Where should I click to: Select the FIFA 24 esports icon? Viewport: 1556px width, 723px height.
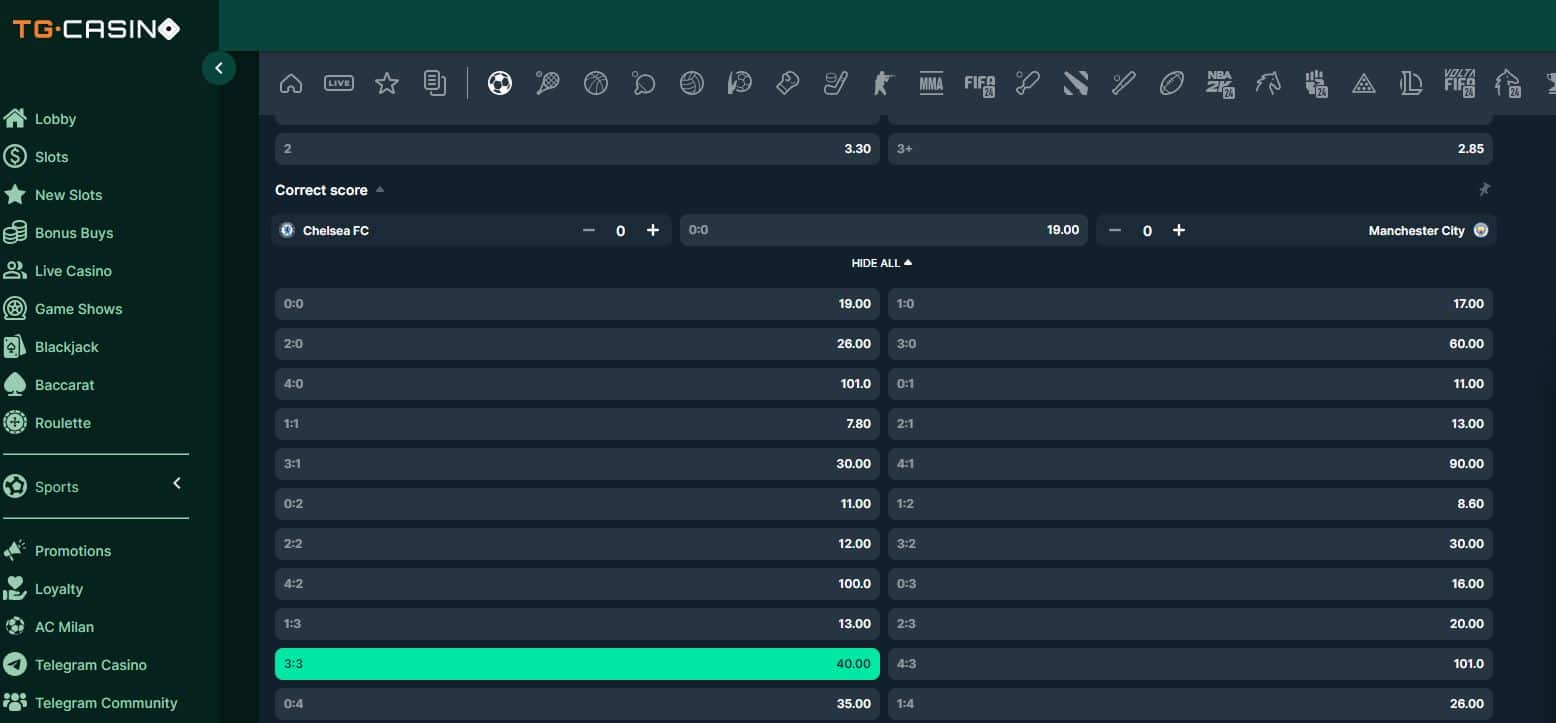[980, 84]
